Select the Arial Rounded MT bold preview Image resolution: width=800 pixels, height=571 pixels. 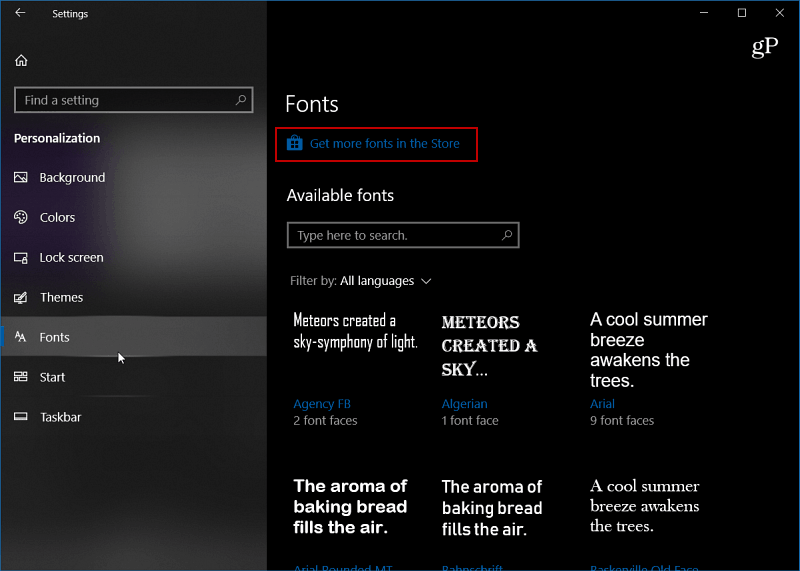pyautogui.click(x=350, y=507)
